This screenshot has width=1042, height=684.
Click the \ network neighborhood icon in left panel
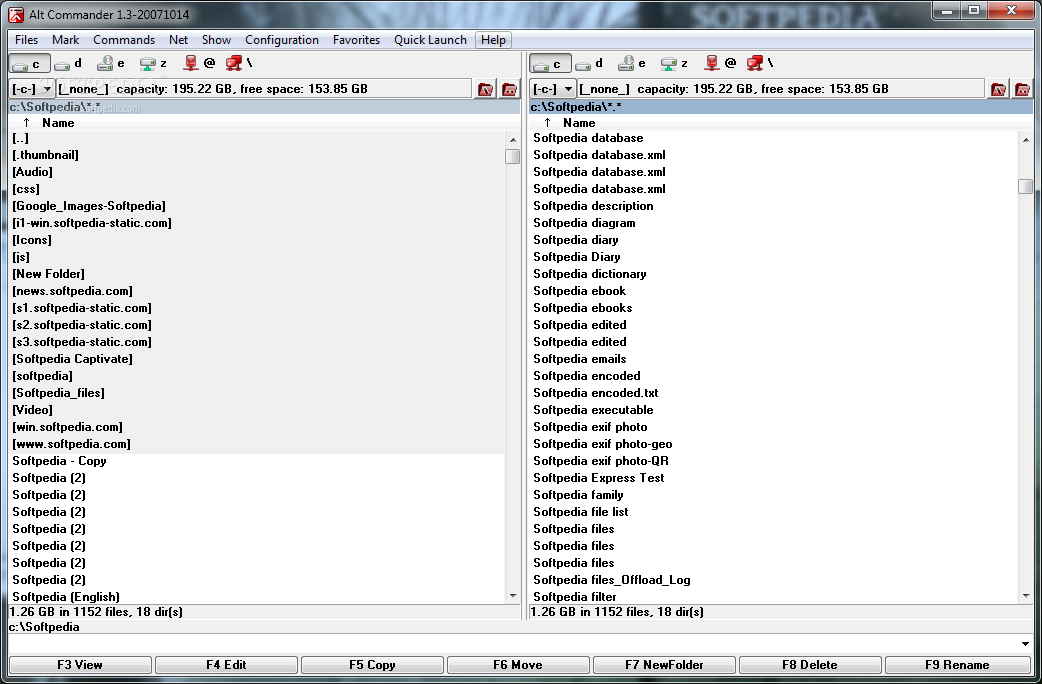(x=239, y=63)
